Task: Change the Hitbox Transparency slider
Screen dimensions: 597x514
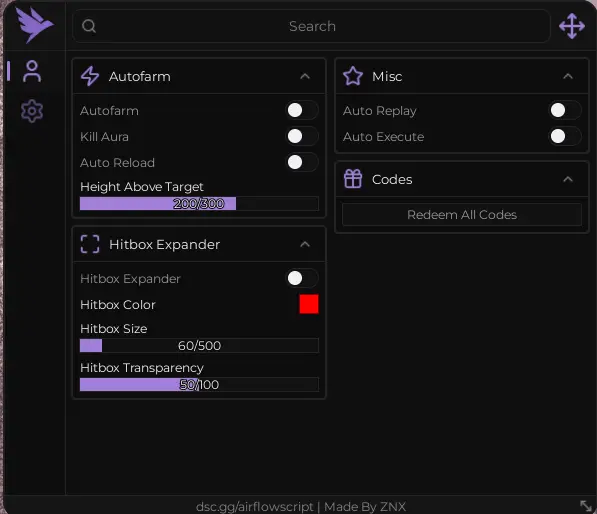Action: (x=199, y=385)
